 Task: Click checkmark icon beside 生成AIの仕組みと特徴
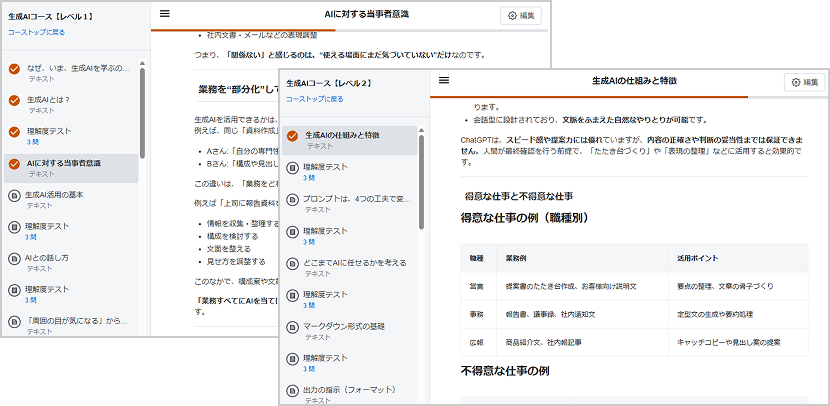pyautogui.click(x=292, y=136)
